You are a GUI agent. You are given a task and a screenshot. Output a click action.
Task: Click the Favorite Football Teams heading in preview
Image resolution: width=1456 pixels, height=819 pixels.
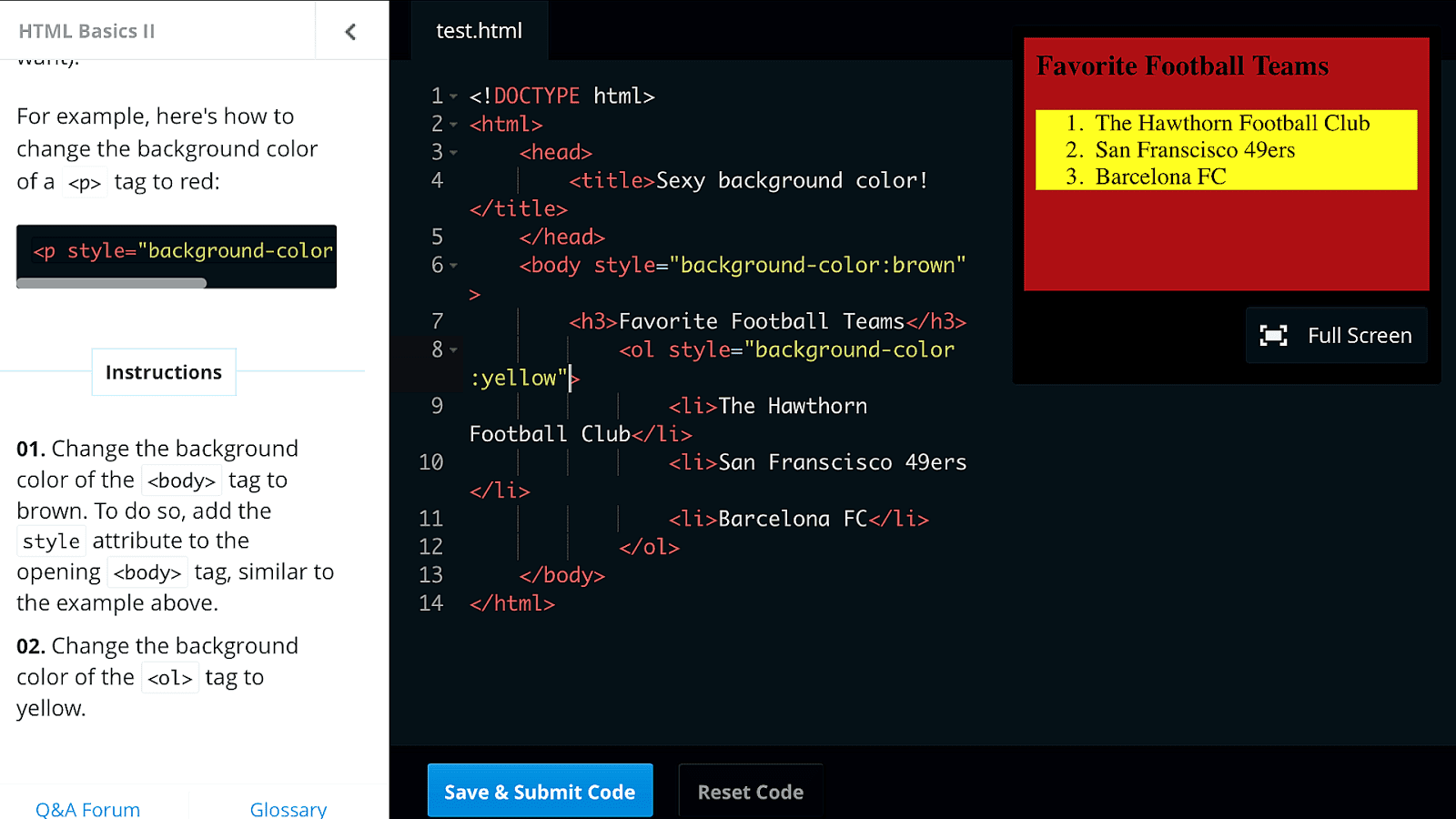click(x=1181, y=66)
